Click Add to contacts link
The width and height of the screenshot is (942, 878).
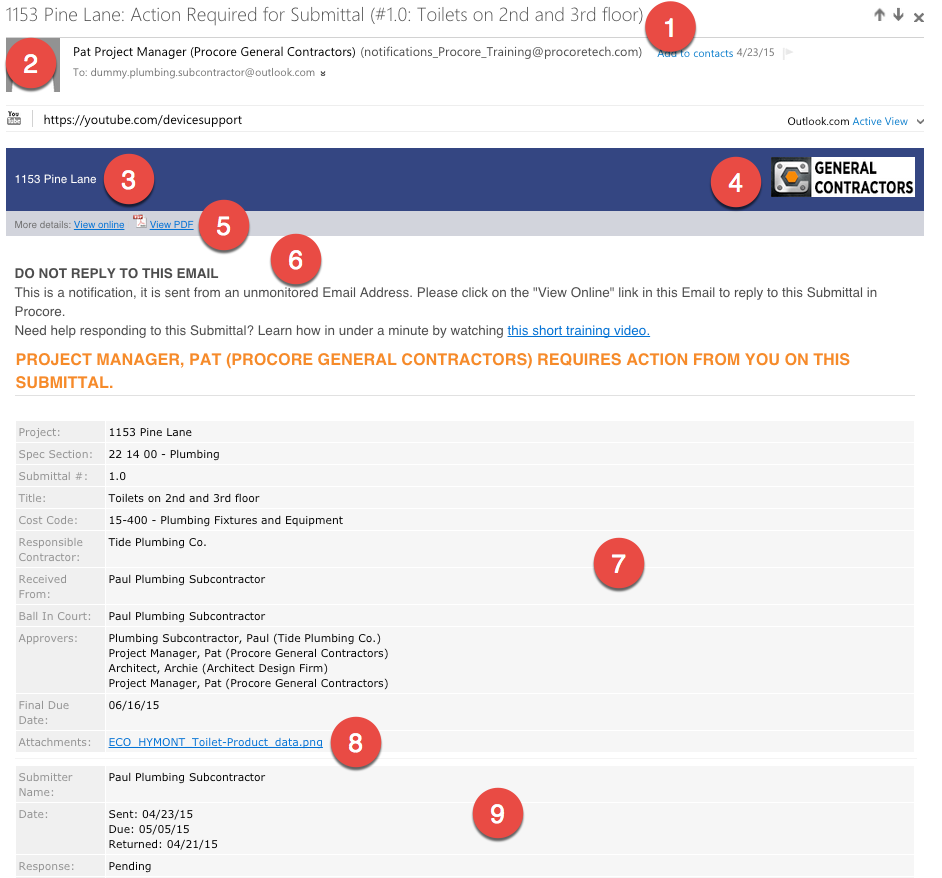[x=700, y=53]
